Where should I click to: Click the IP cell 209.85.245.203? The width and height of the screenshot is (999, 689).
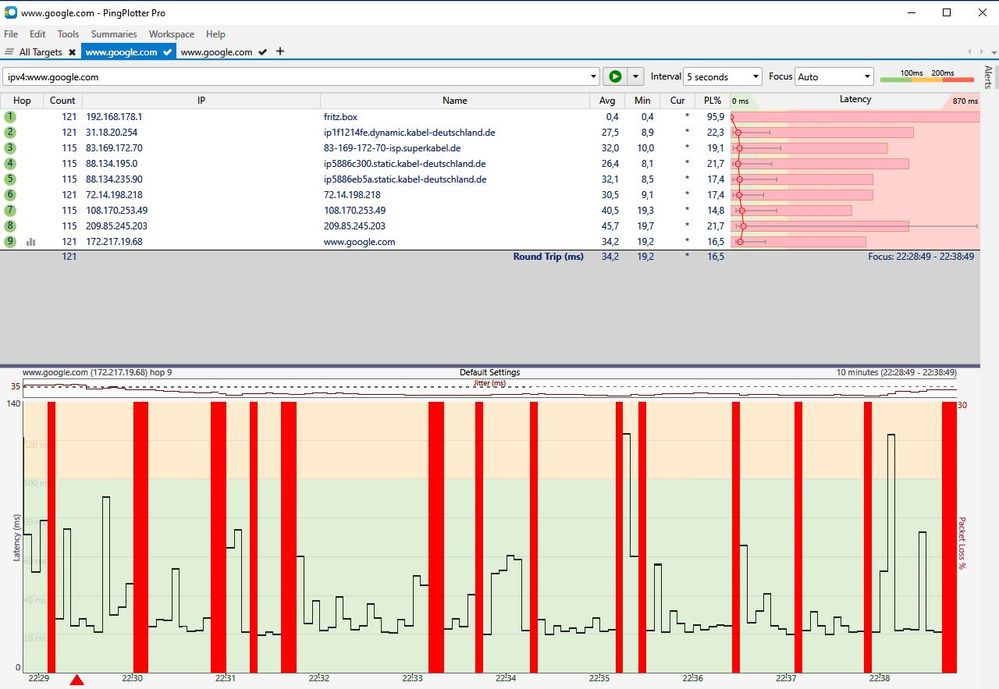click(x=117, y=226)
